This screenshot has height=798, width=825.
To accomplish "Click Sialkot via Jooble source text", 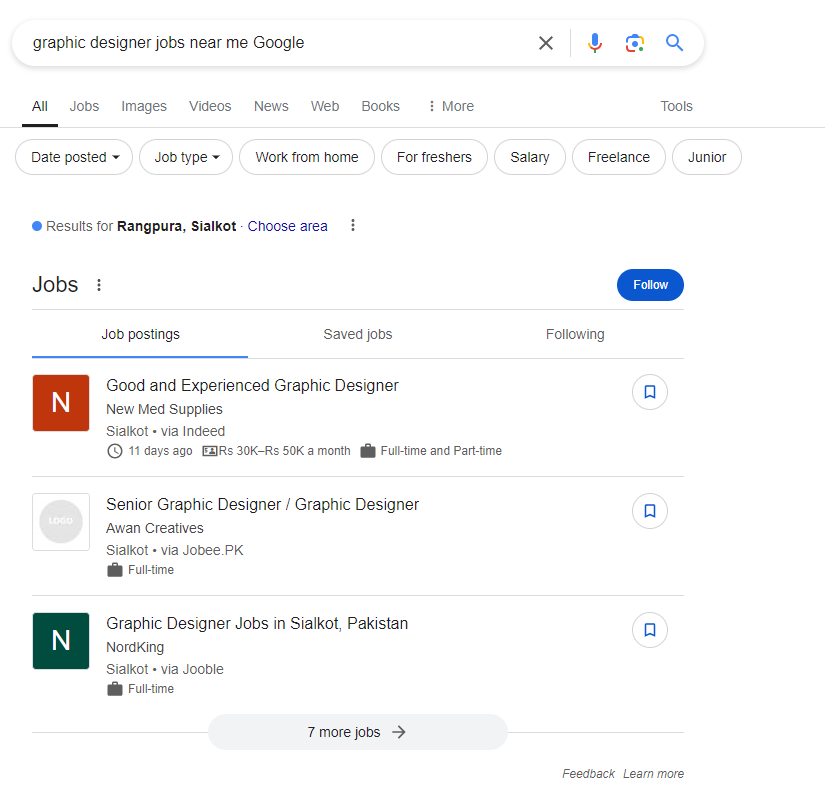I will pos(165,669).
